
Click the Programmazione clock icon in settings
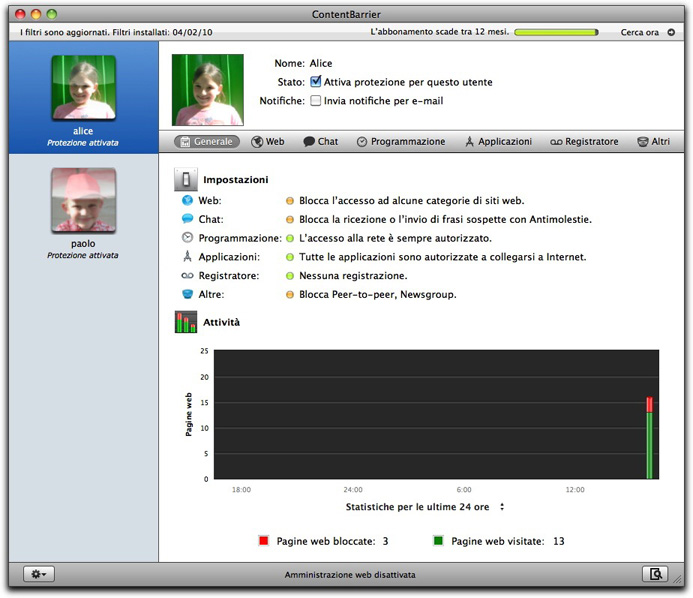click(187, 238)
